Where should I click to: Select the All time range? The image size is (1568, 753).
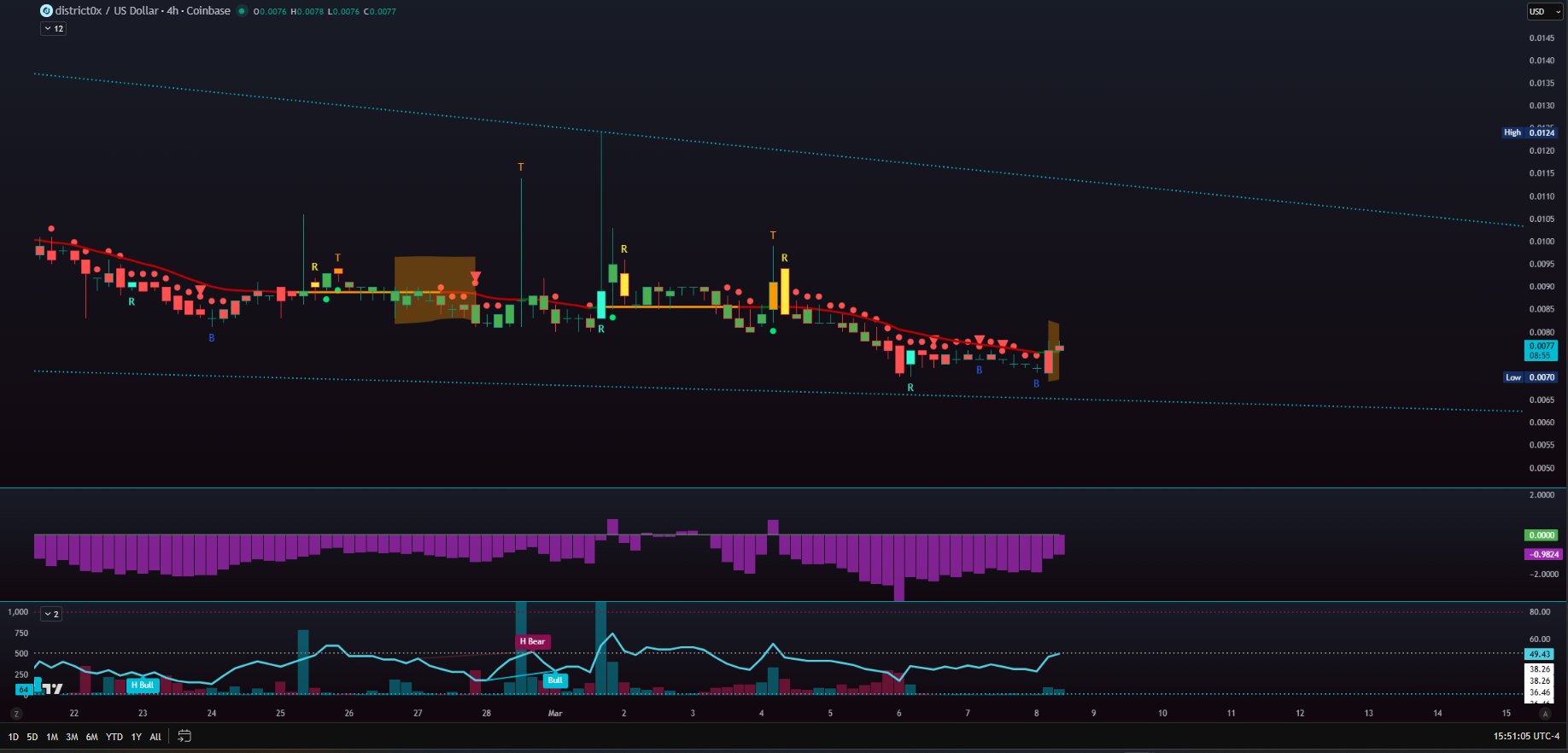coord(155,737)
